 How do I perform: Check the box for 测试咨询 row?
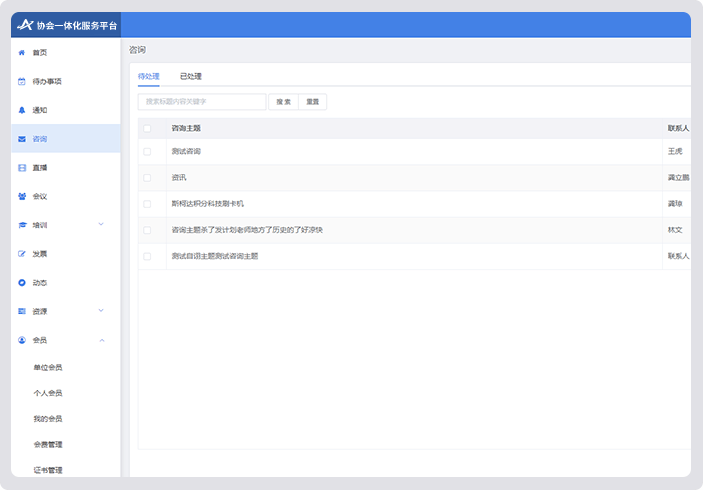(147, 151)
